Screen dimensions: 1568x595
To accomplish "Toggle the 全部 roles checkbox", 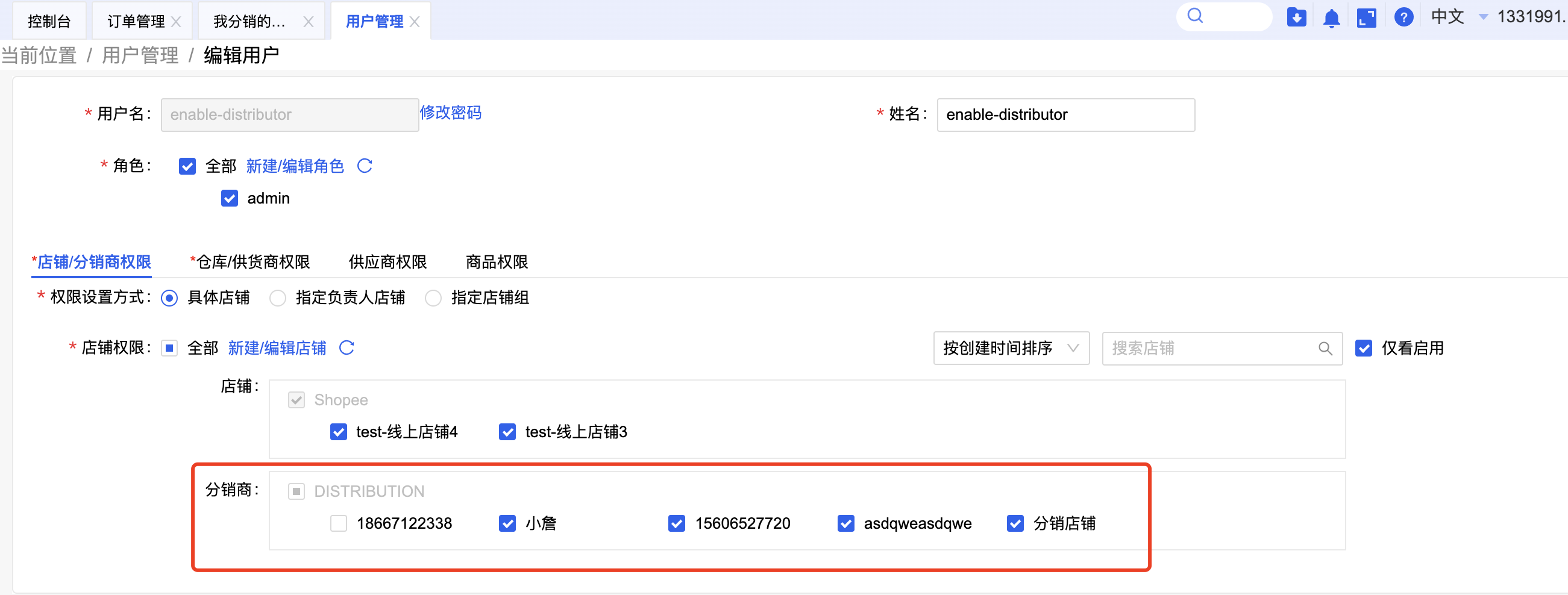I will tap(187, 166).
